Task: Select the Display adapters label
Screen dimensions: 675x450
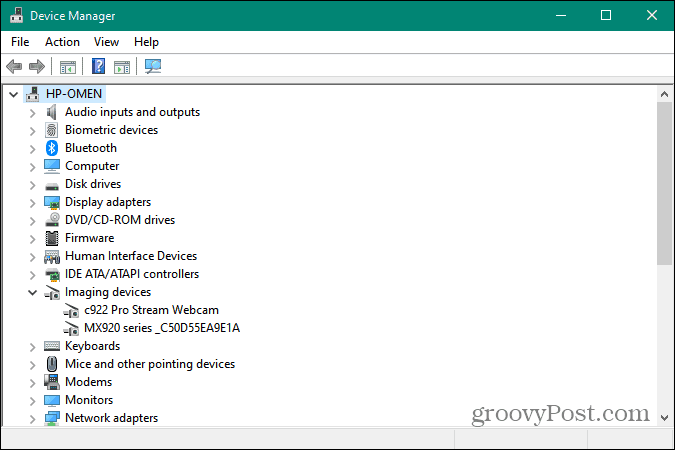Action: pos(108,202)
